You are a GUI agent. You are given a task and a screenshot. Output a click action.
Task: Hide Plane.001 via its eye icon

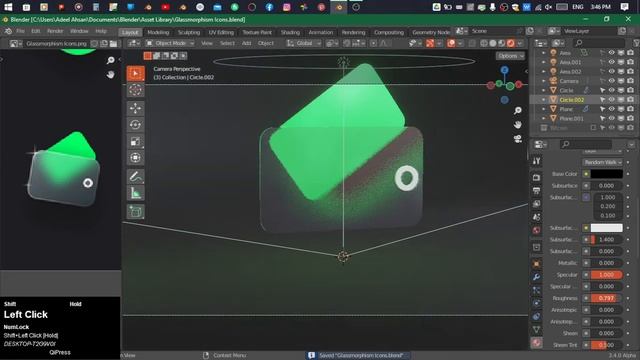(x=611, y=118)
